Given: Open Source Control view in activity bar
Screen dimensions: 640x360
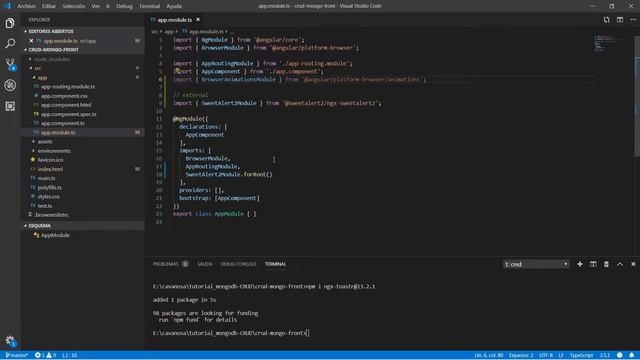Looking at the screenshot, I should click(x=10, y=64).
